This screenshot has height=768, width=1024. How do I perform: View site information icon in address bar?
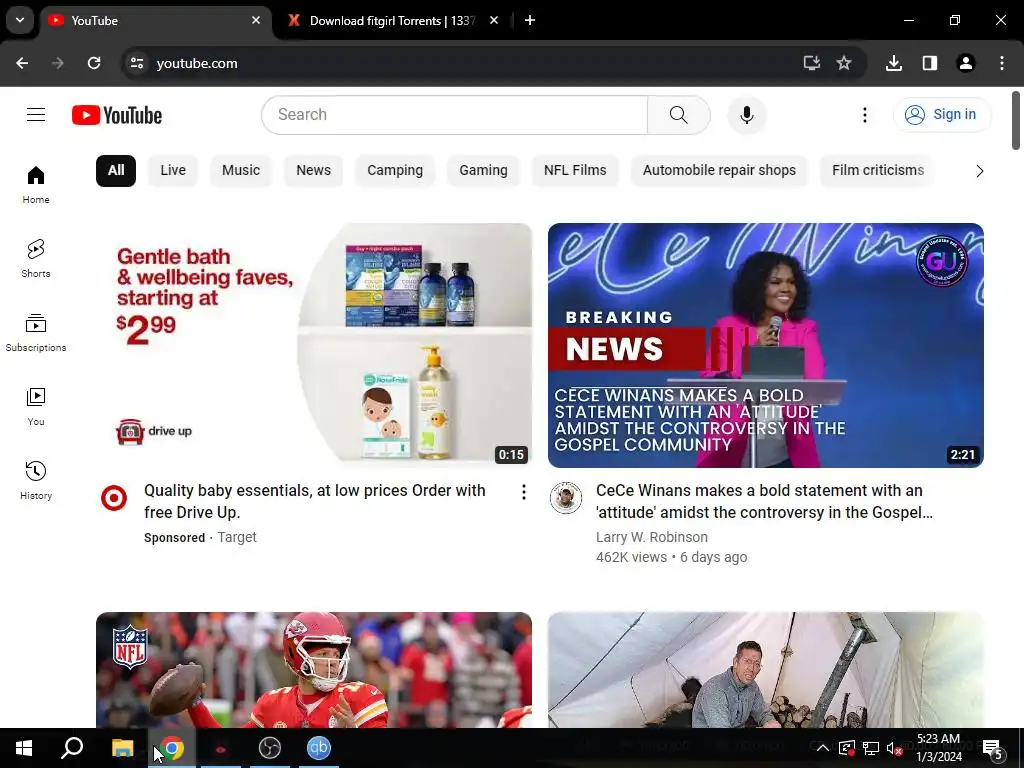pos(137,63)
